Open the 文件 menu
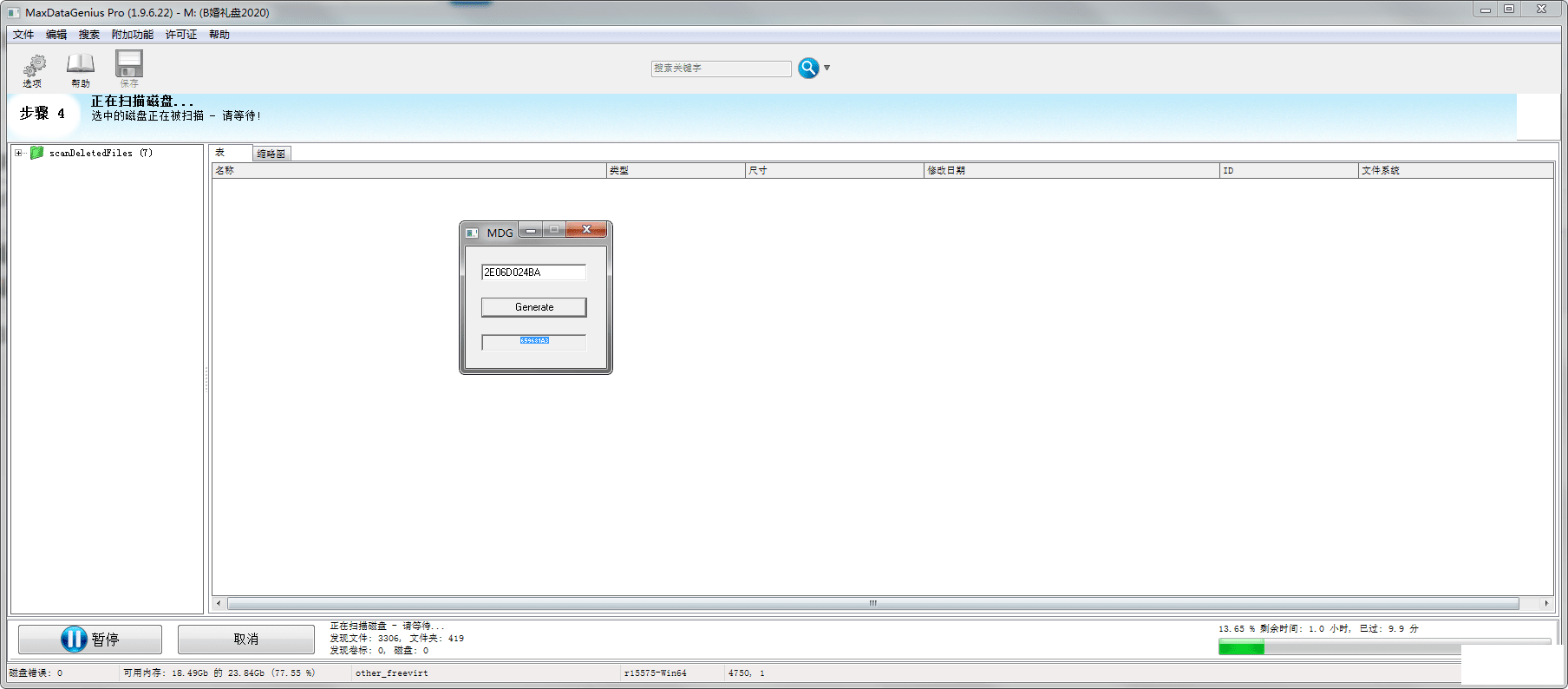 pos(23,35)
